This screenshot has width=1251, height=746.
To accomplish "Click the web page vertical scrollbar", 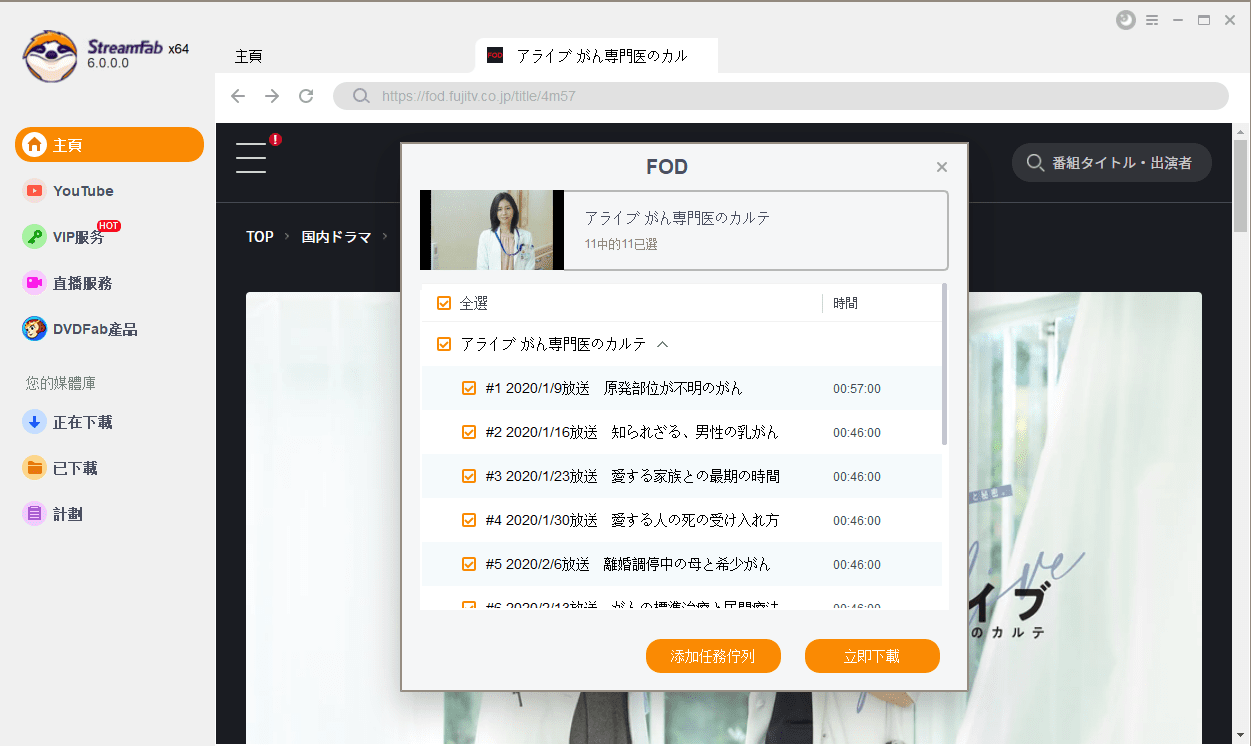I will tap(1241, 185).
